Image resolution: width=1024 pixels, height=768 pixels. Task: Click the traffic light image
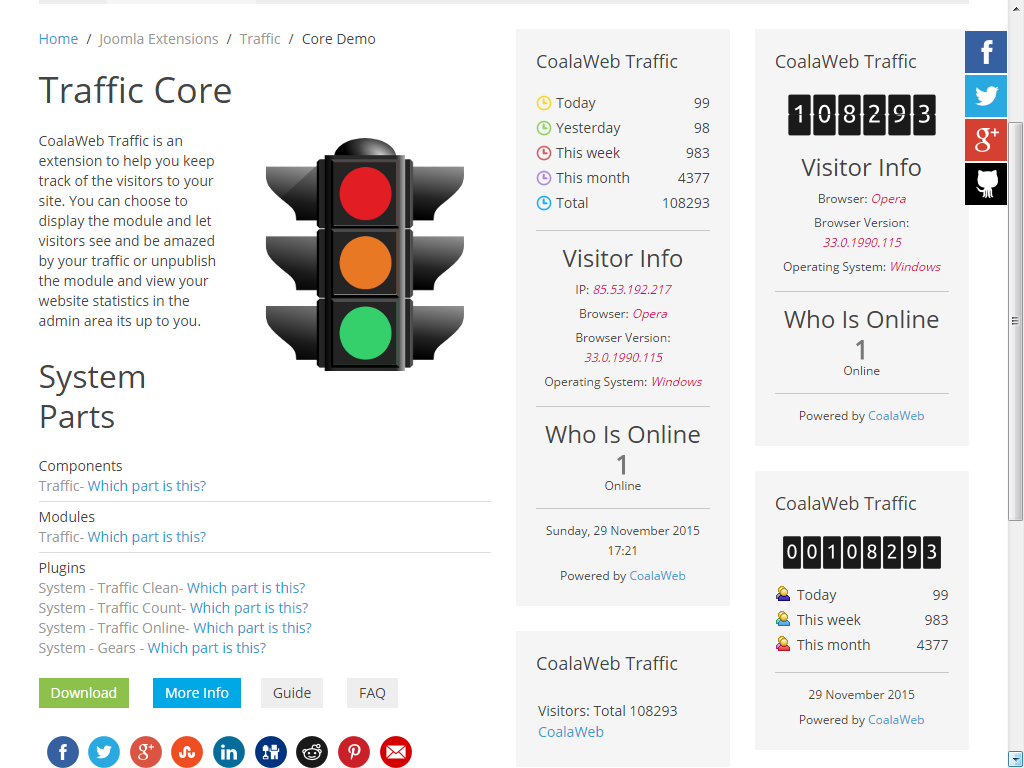(365, 255)
